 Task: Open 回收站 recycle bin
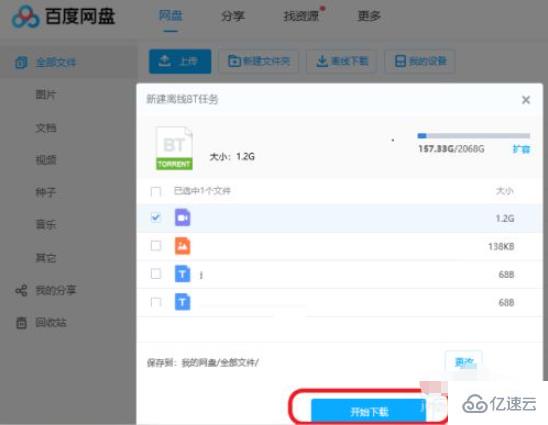pos(51,322)
